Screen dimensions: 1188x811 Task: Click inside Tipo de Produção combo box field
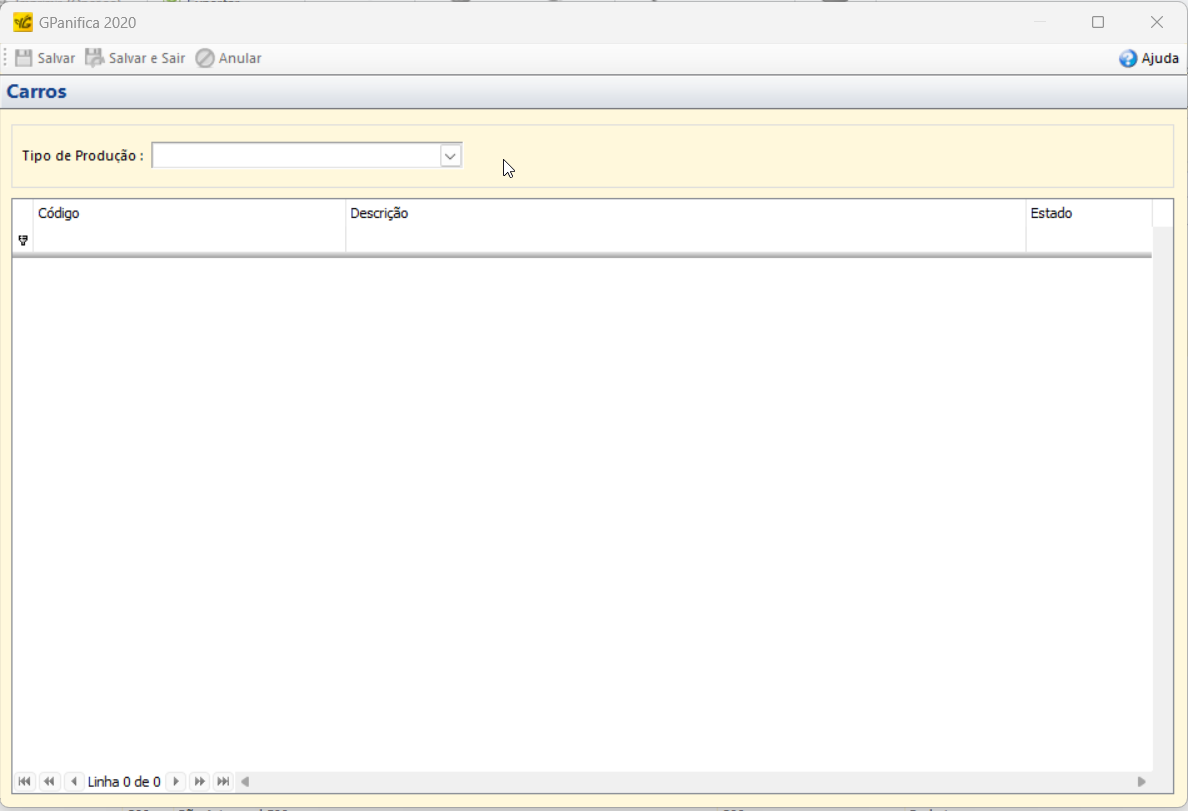pyautogui.click(x=295, y=156)
